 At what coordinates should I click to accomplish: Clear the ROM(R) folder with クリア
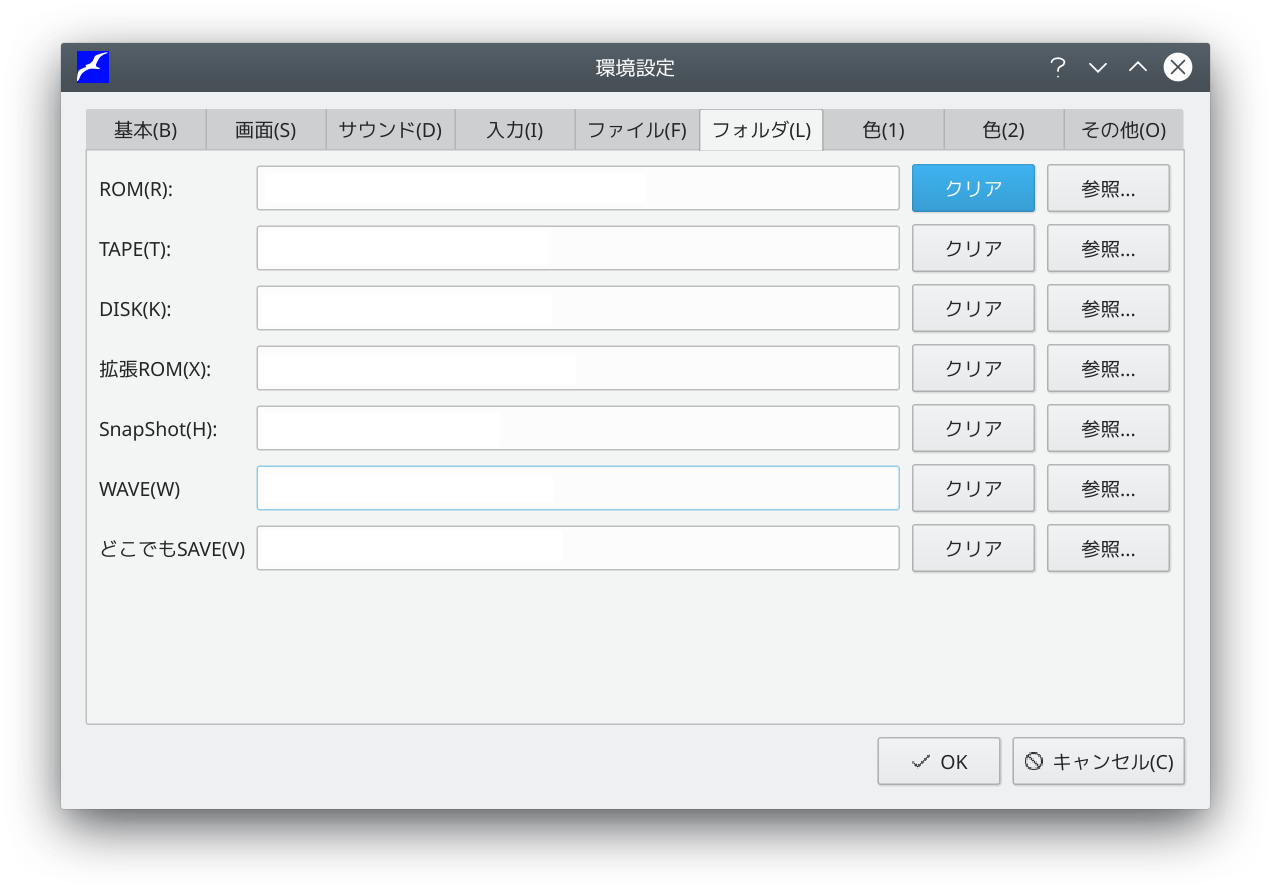(973, 188)
